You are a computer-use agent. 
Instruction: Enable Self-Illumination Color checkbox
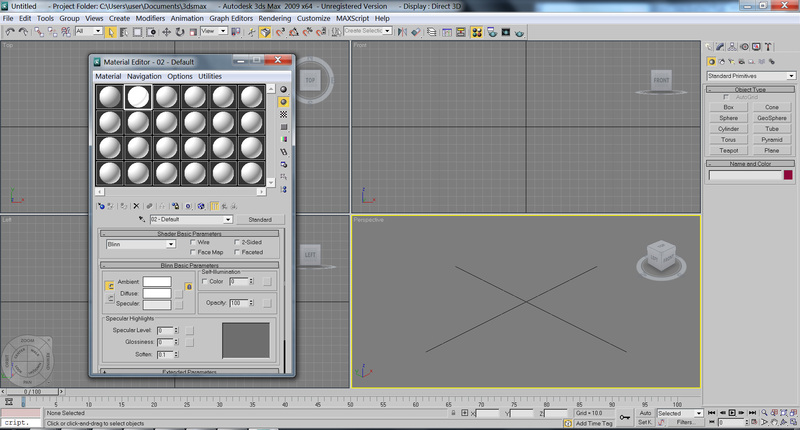click(205, 282)
